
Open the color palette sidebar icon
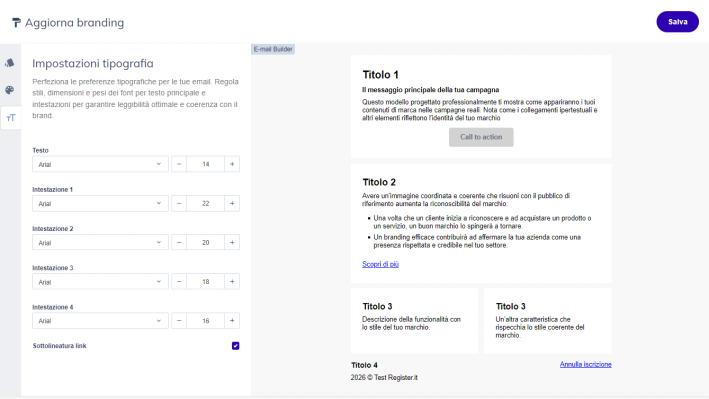9,90
